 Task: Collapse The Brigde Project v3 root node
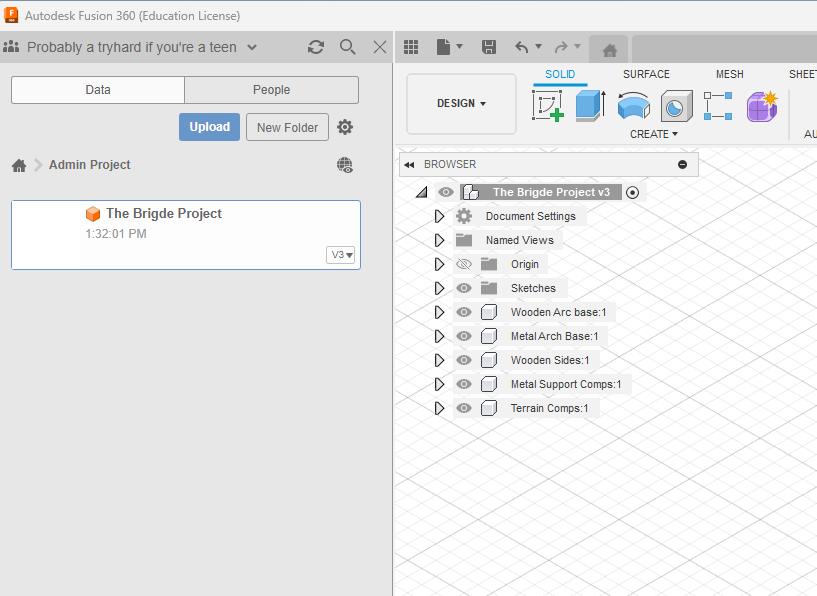(x=422, y=192)
